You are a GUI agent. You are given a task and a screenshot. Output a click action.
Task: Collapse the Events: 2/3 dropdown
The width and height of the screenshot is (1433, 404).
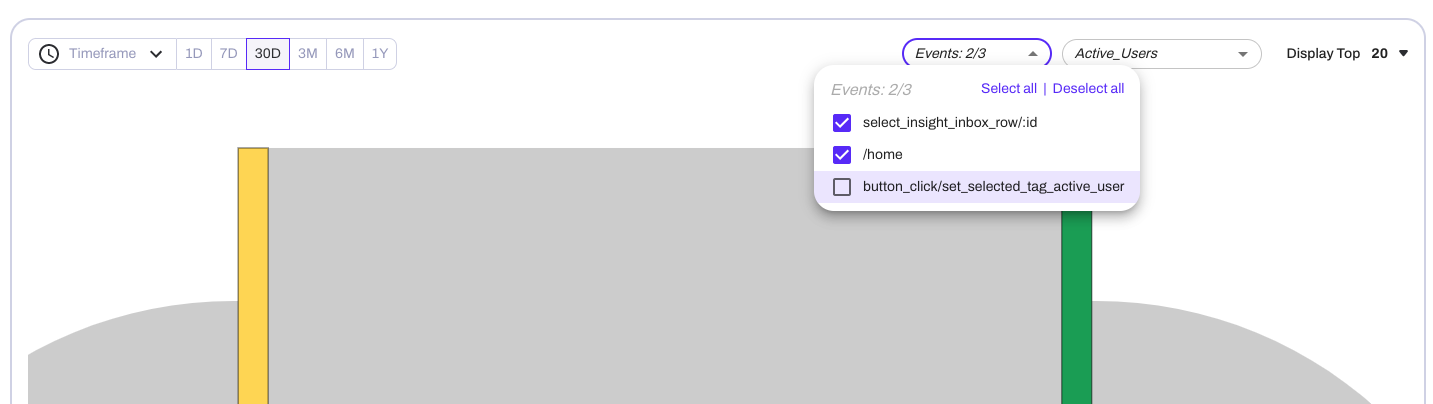tap(977, 54)
